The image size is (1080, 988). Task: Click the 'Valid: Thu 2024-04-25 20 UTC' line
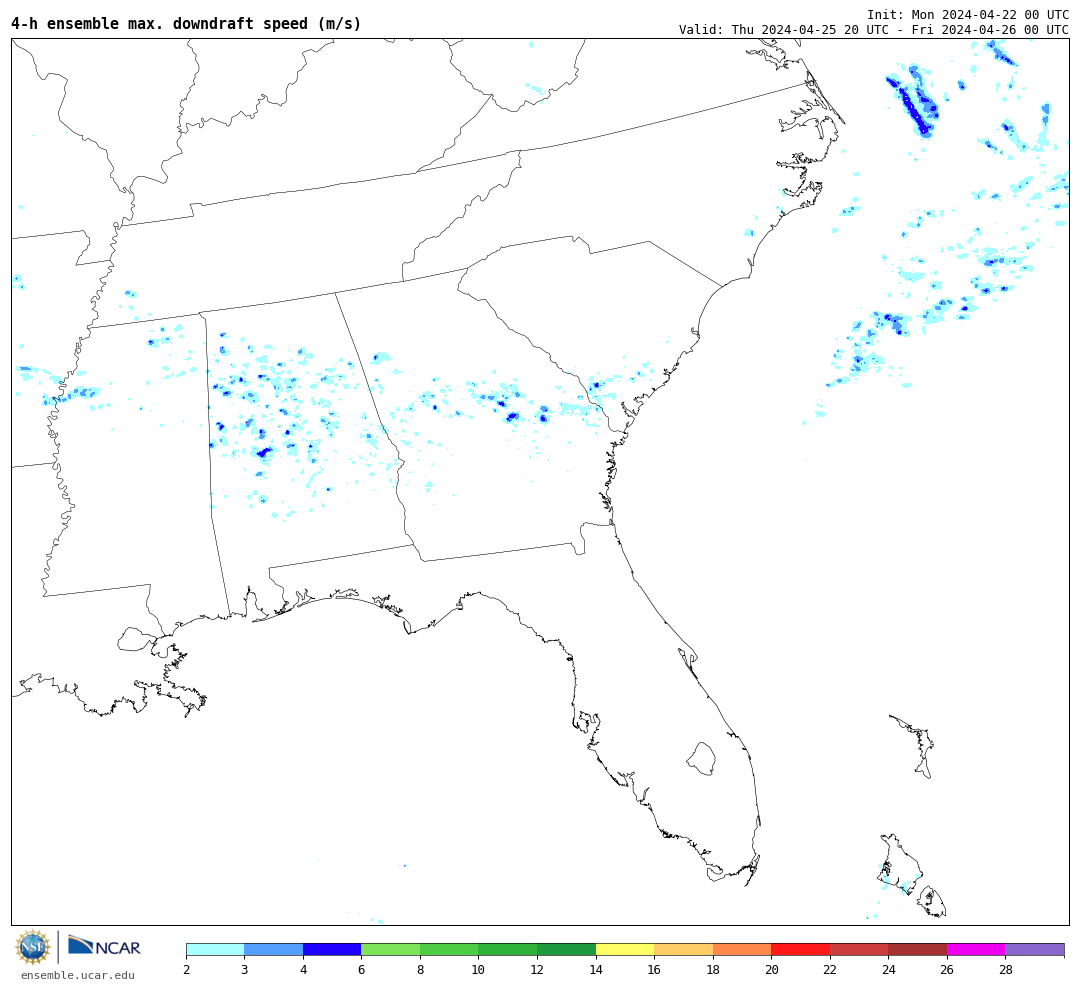(874, 30)
